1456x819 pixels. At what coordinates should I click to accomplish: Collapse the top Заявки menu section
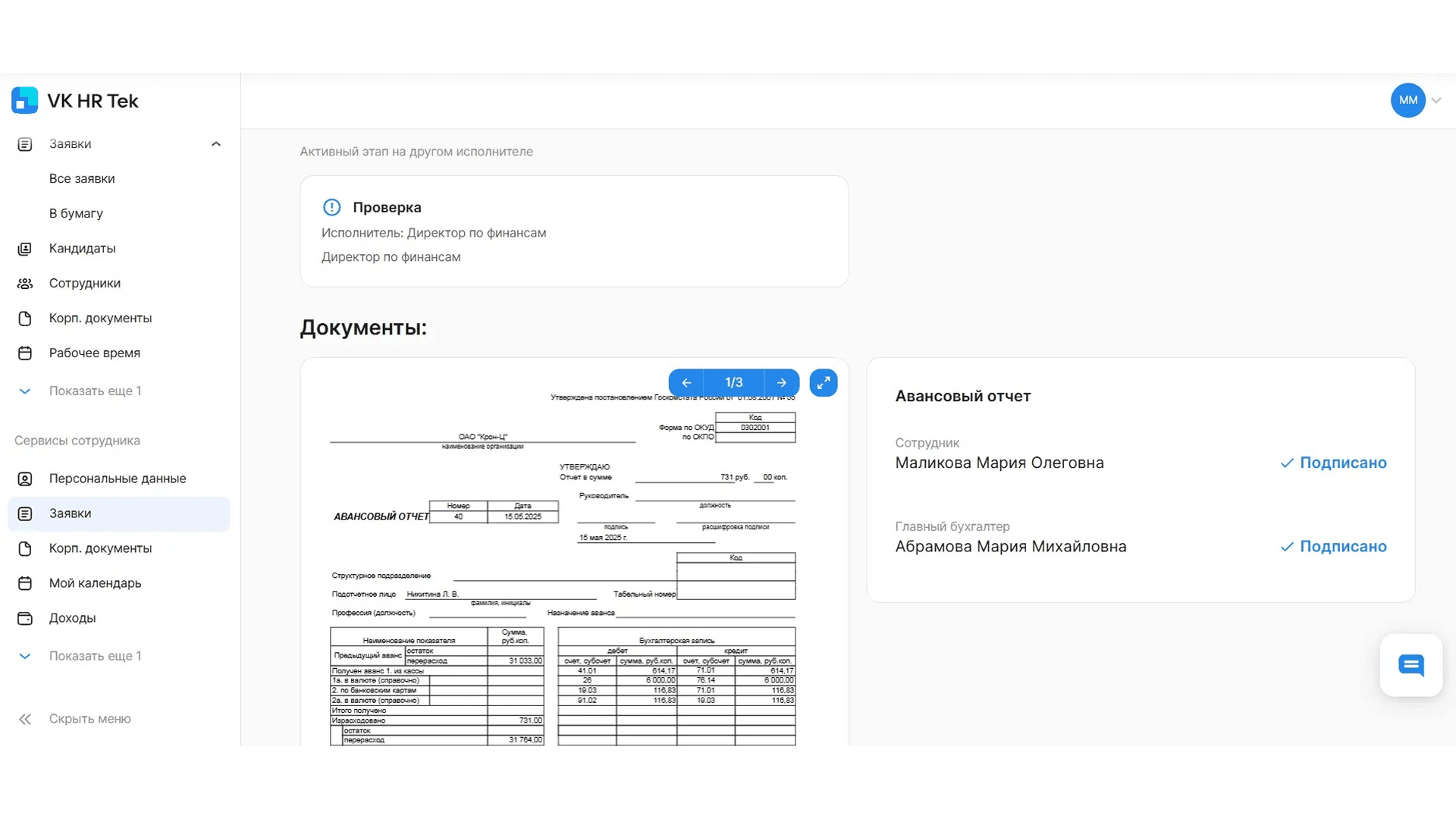(x=216, y=144)
